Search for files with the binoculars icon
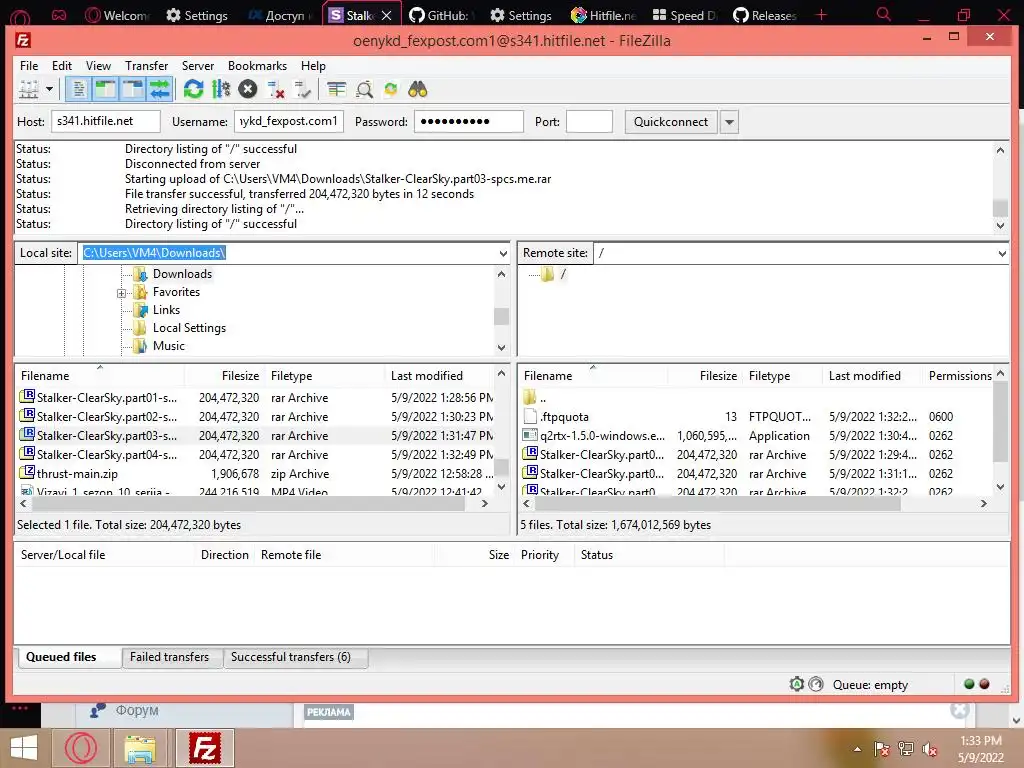Viewport: 1024px width, 768px height. click(418, 89)
